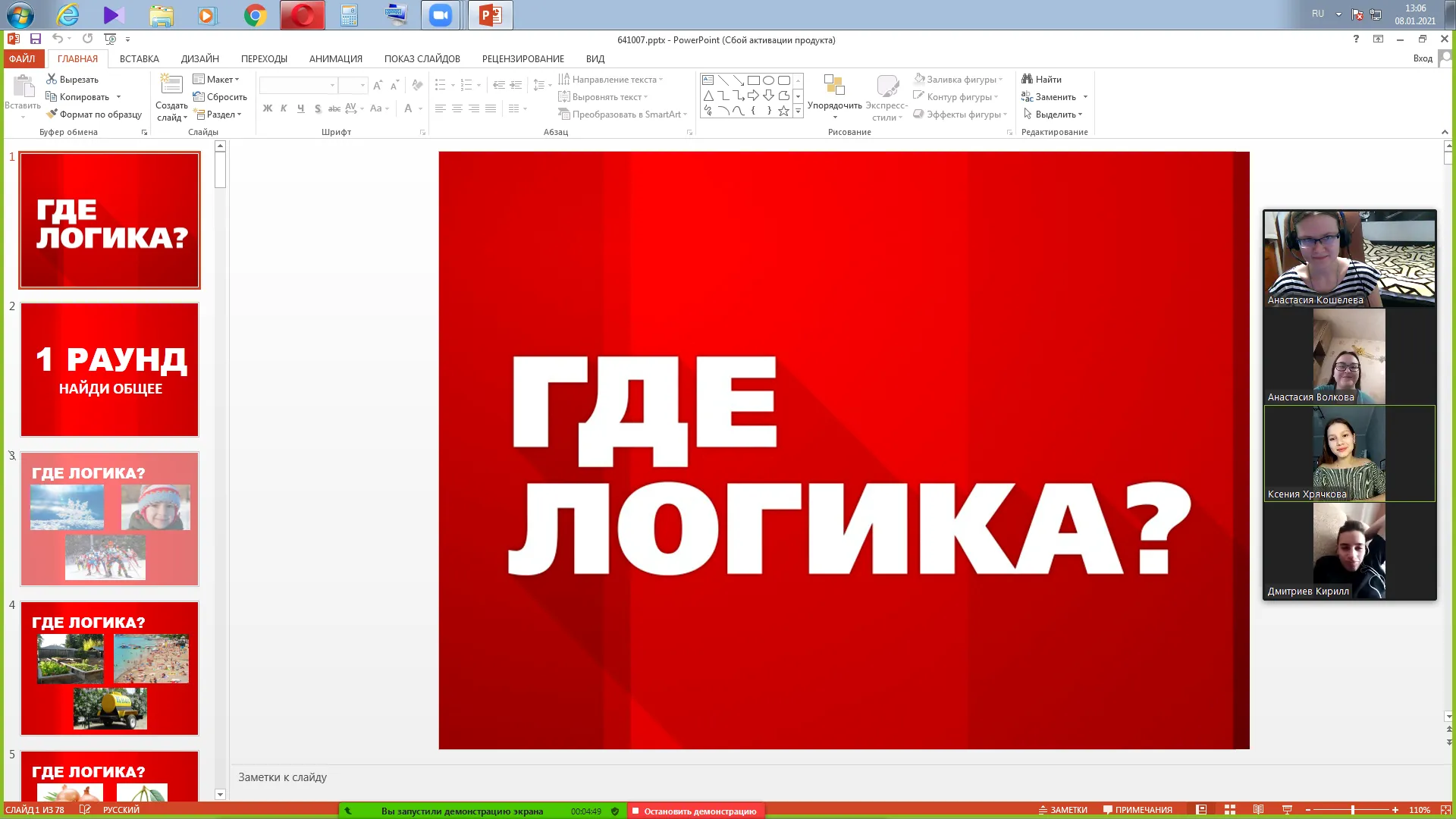Screen dimensions: 1456x819
Task: Select slide 4 thumbnail in panel
Action: coord(110,668)
